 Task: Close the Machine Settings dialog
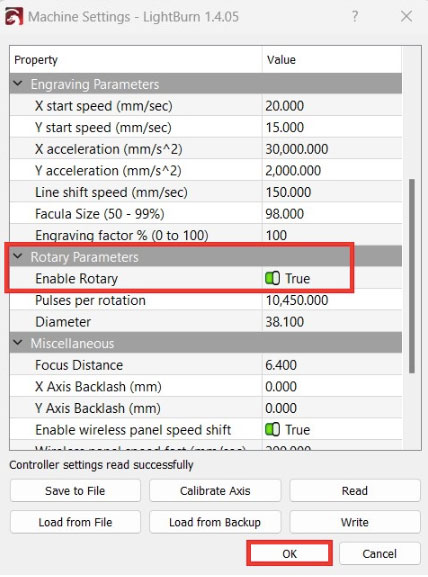[x=406, y=16]
